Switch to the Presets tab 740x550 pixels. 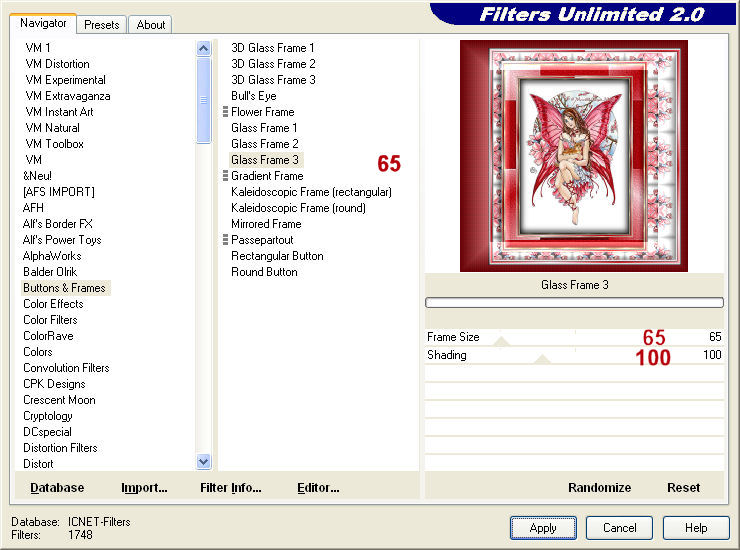pyautogui.click(x=101, y=25)
